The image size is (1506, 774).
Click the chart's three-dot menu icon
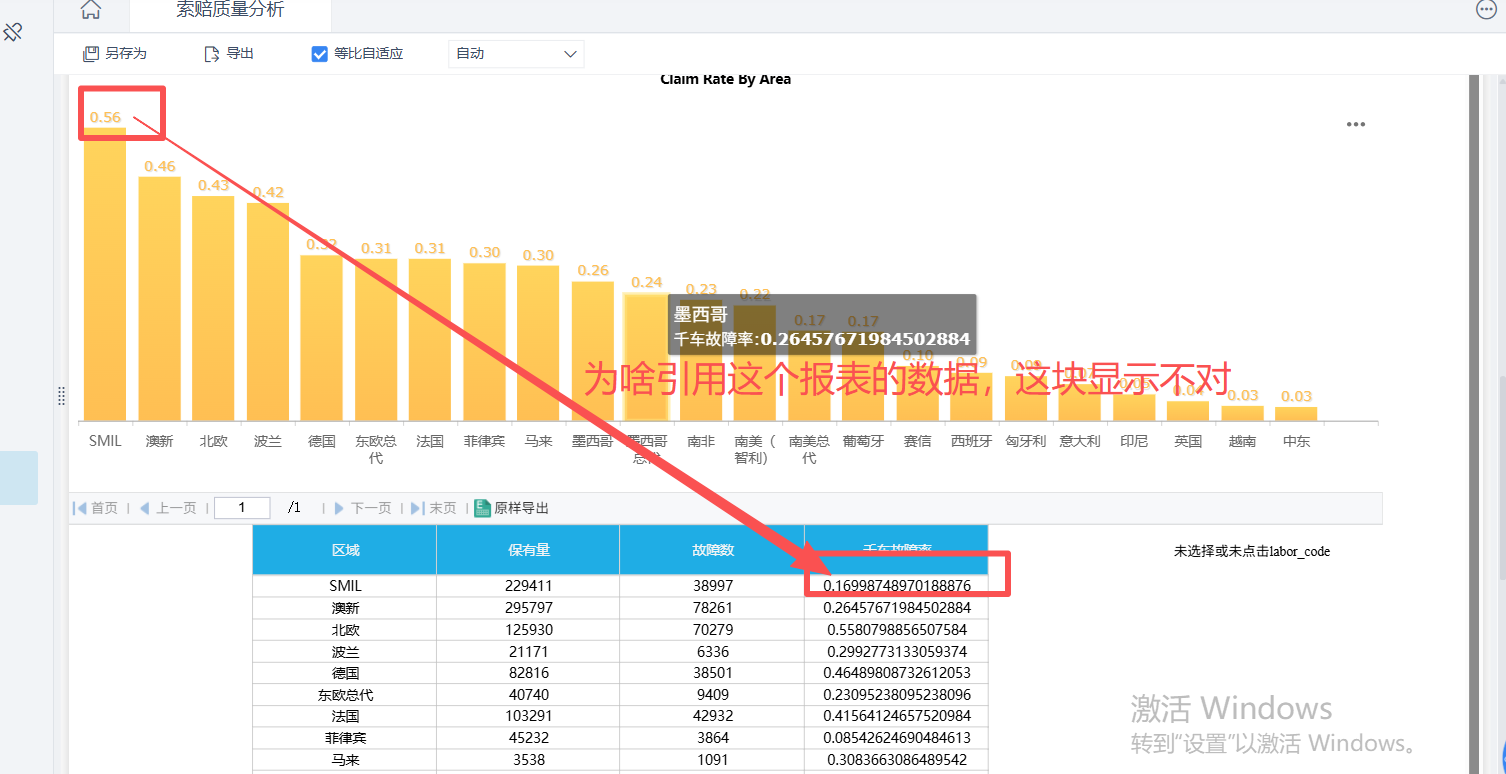tap(1355, 125)
